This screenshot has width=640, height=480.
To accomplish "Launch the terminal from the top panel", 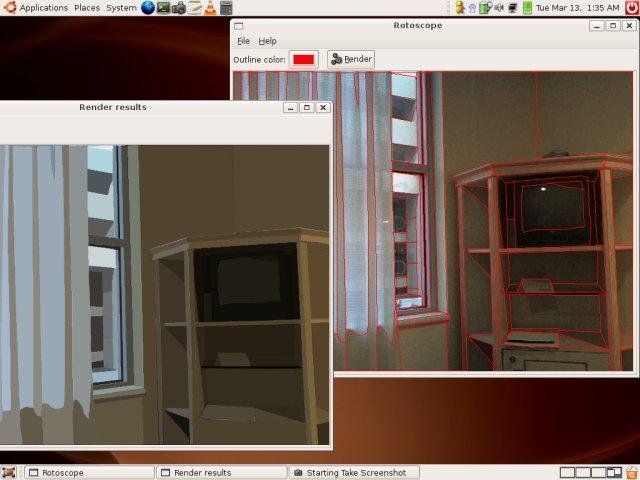I will (164, 8).
